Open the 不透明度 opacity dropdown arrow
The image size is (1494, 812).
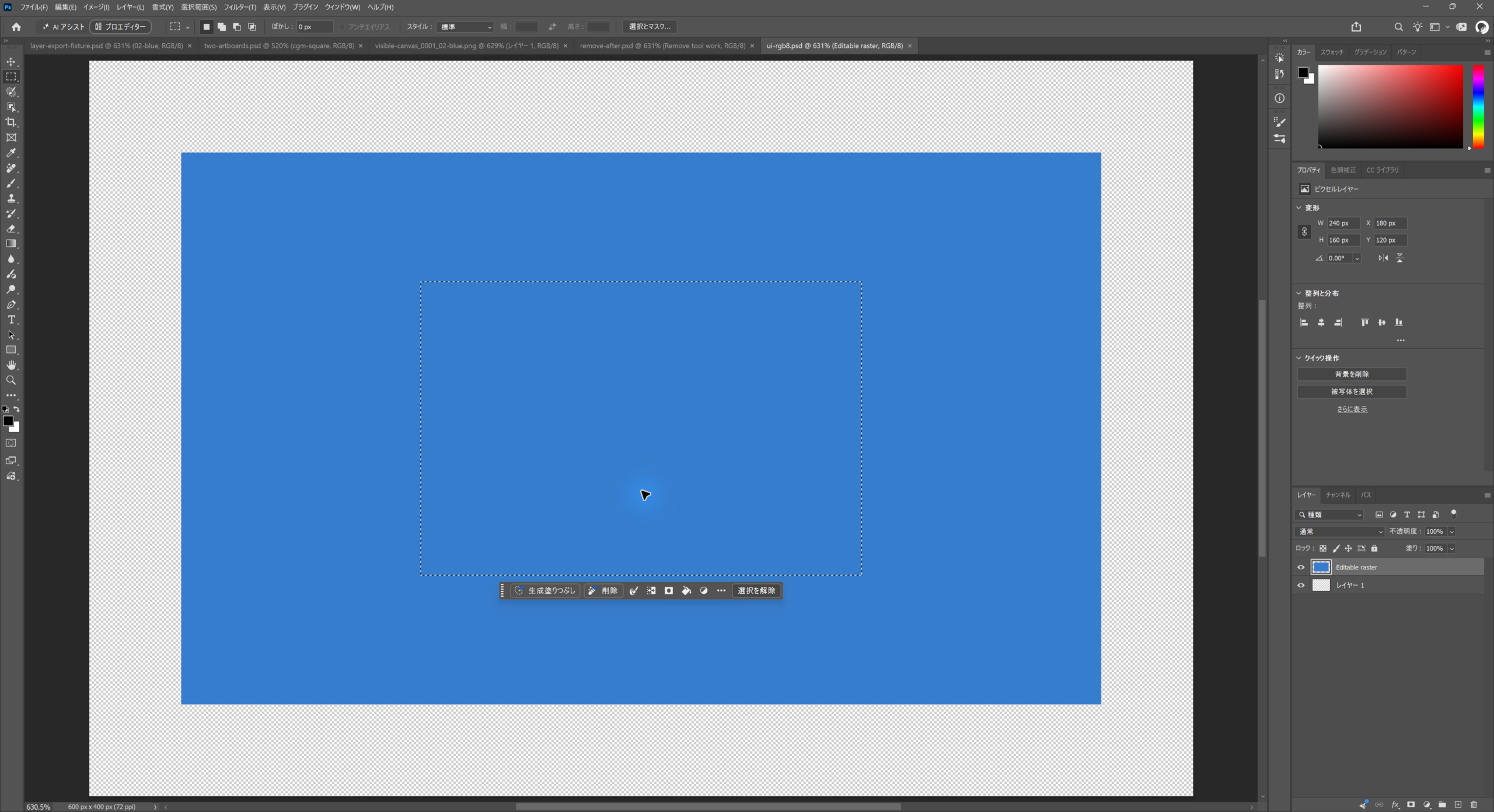point(1451,531)
